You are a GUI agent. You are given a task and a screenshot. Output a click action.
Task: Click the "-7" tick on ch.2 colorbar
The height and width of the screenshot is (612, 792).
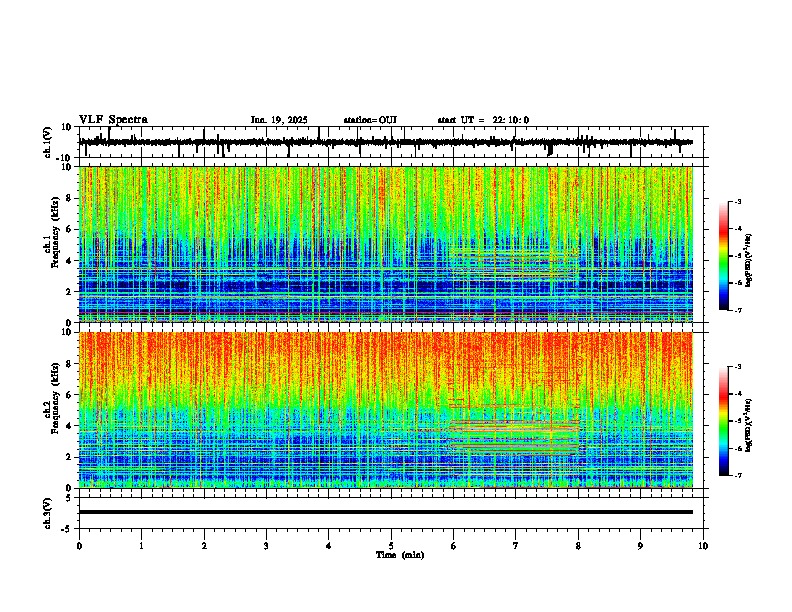pyautogui.click(x=737, y=475)
